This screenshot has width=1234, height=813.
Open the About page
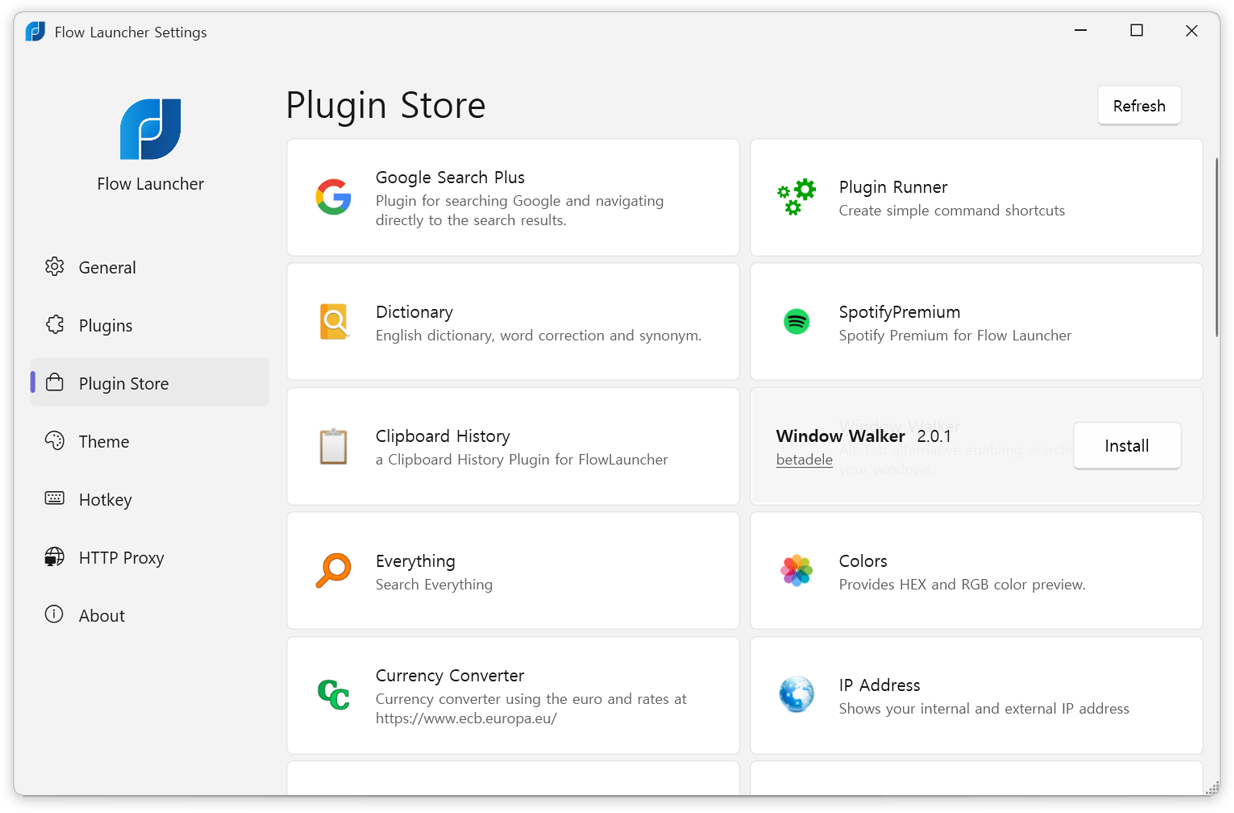(x=150, y=615)
